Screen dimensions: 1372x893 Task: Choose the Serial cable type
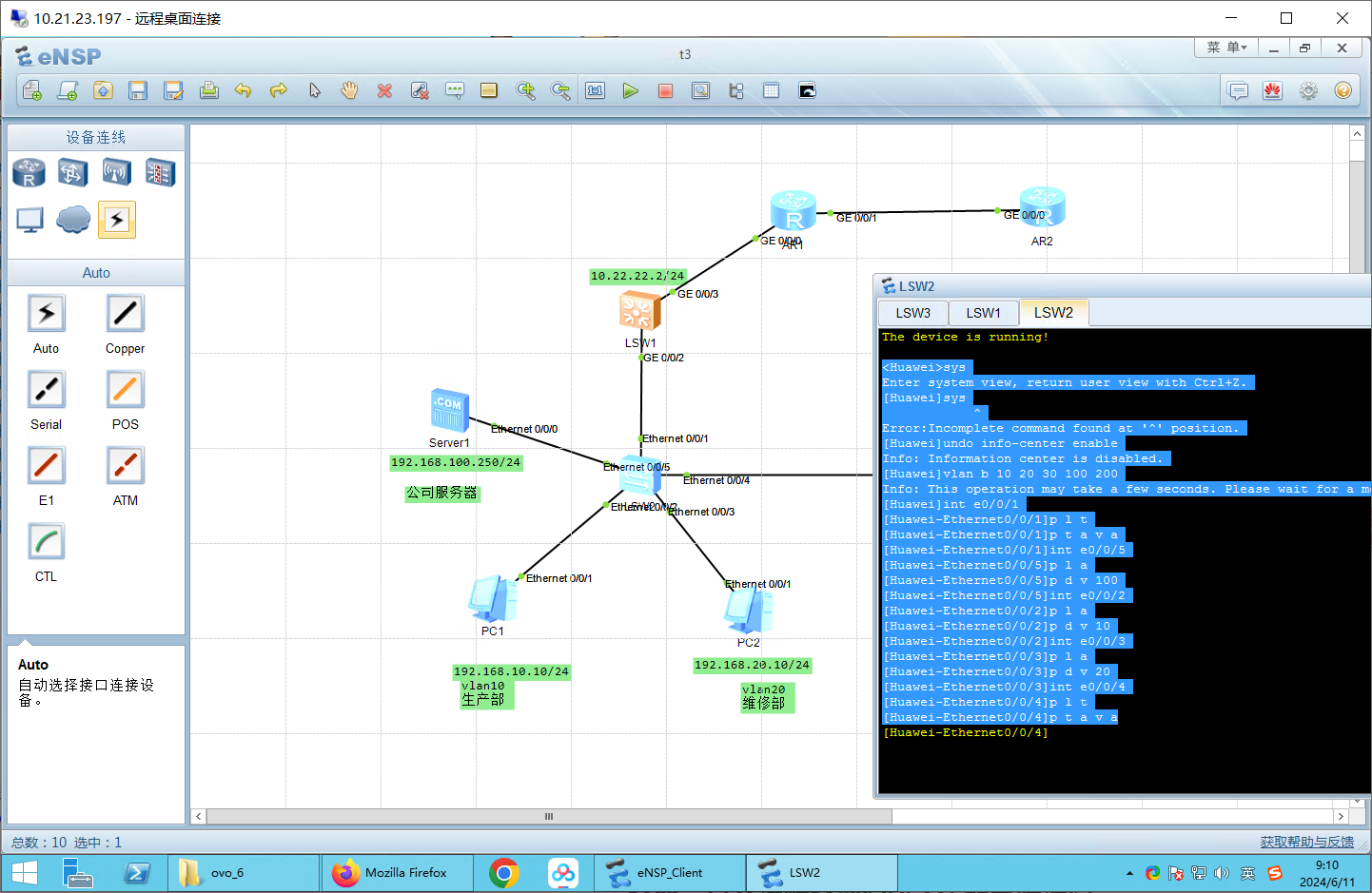[x=46, y=390]
